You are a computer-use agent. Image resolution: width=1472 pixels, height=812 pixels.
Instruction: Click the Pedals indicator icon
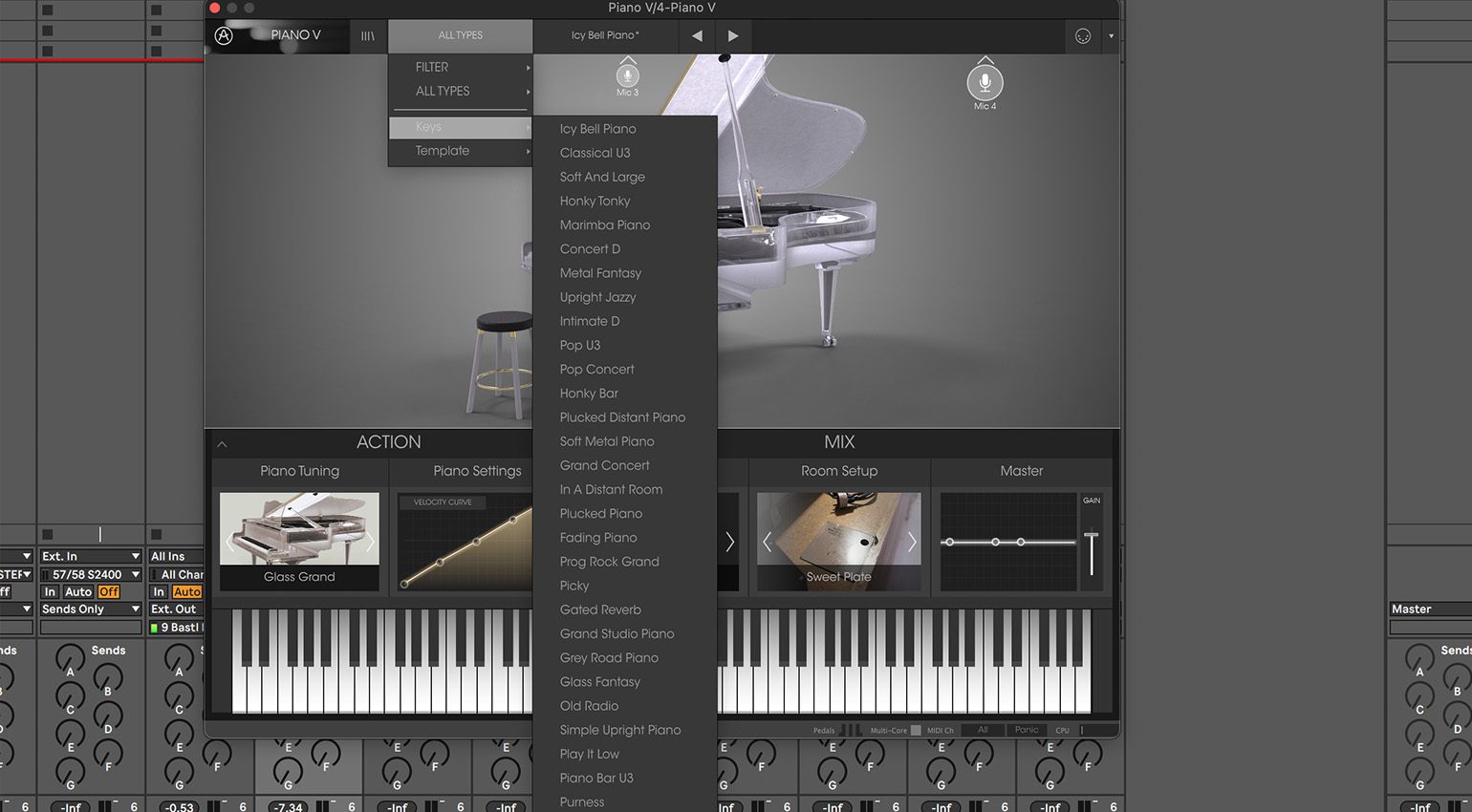[x=851, y=730]
